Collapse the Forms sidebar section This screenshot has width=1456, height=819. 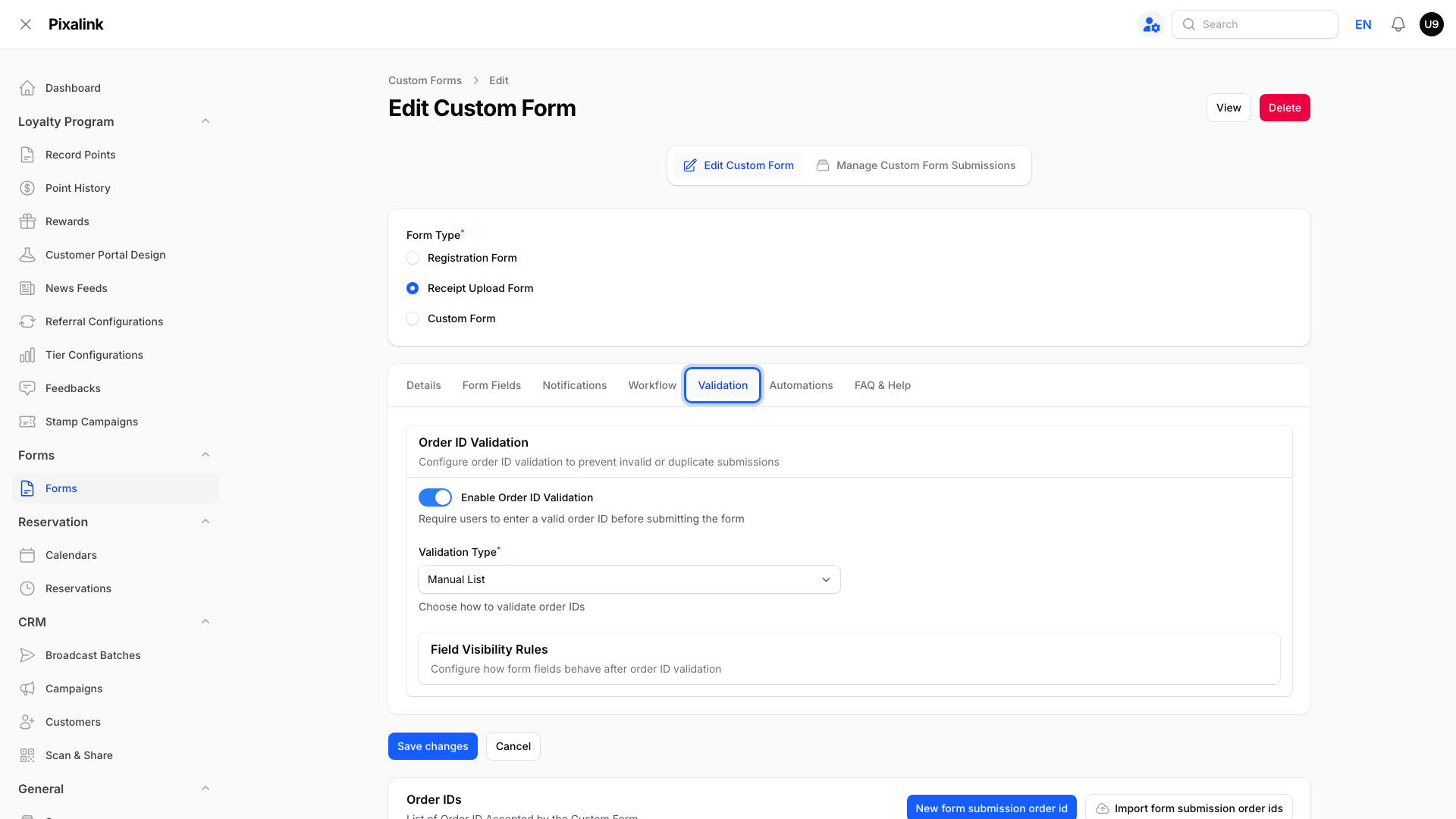pyautogui.click(x=206, y=455)
